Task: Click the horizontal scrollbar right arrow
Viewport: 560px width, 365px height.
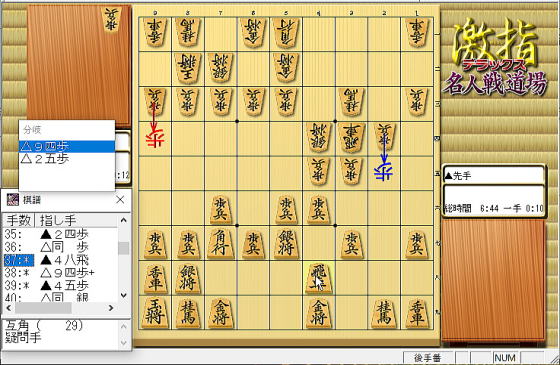Action: coord(111,308)
